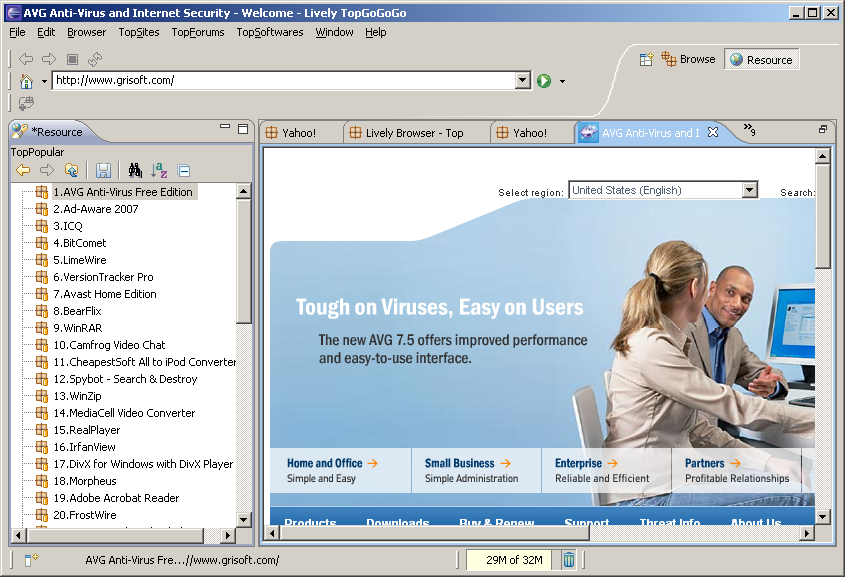Select 19.Adobe Acrobat Reader entry
Viewport: 845px width, 577px height.
pos(116,498)
